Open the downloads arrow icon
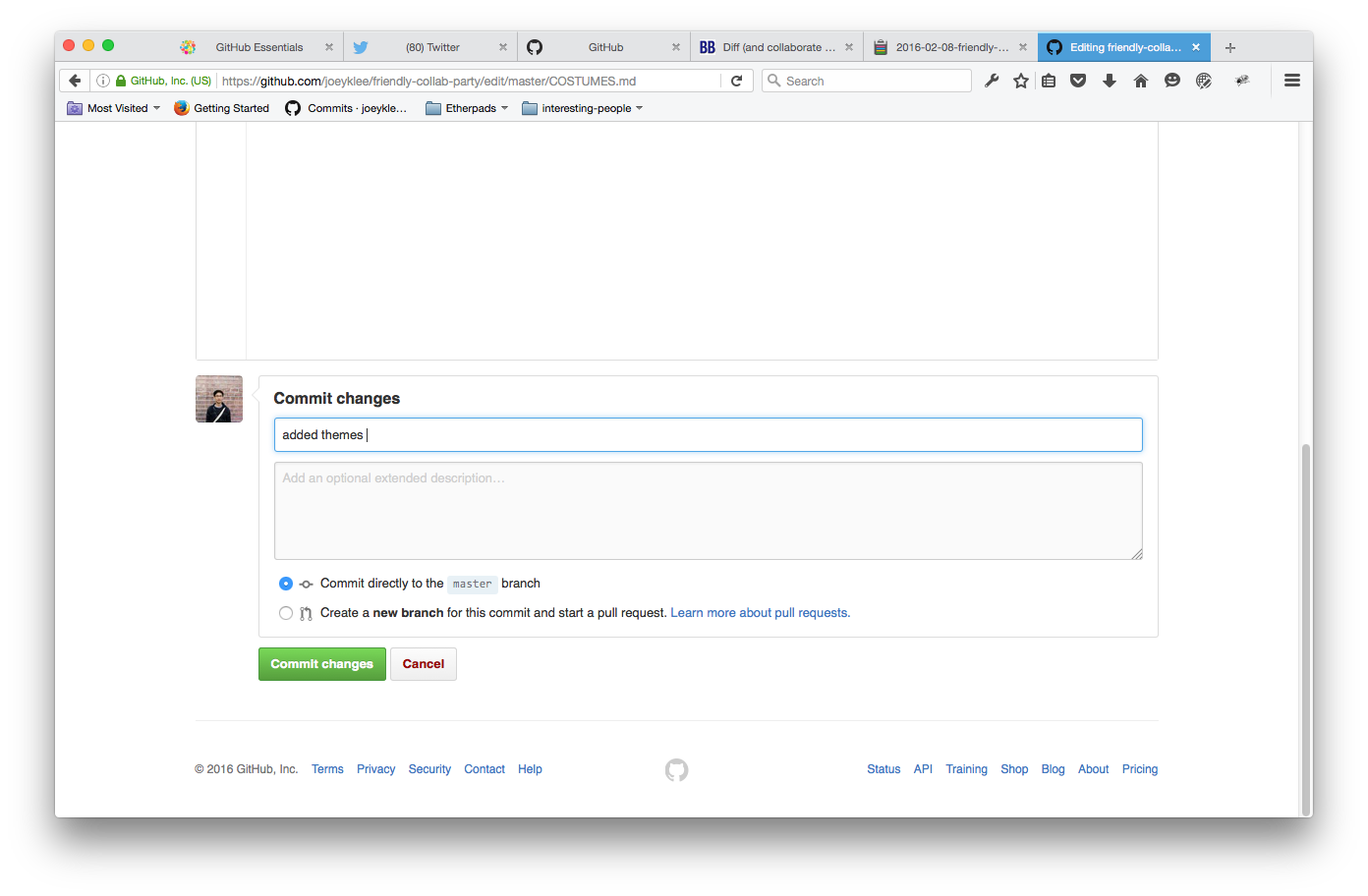Viewport: 1368px width, 896px height. pos(1110,81)
